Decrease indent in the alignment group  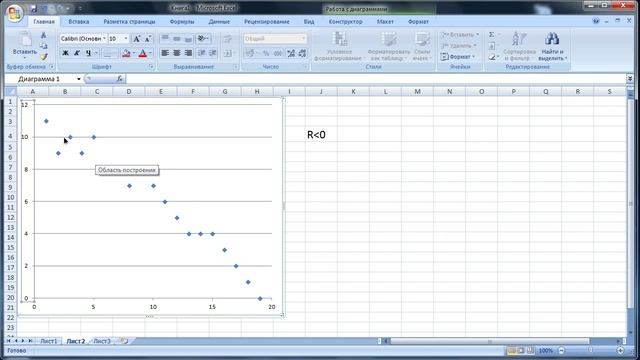coord(202,53)
